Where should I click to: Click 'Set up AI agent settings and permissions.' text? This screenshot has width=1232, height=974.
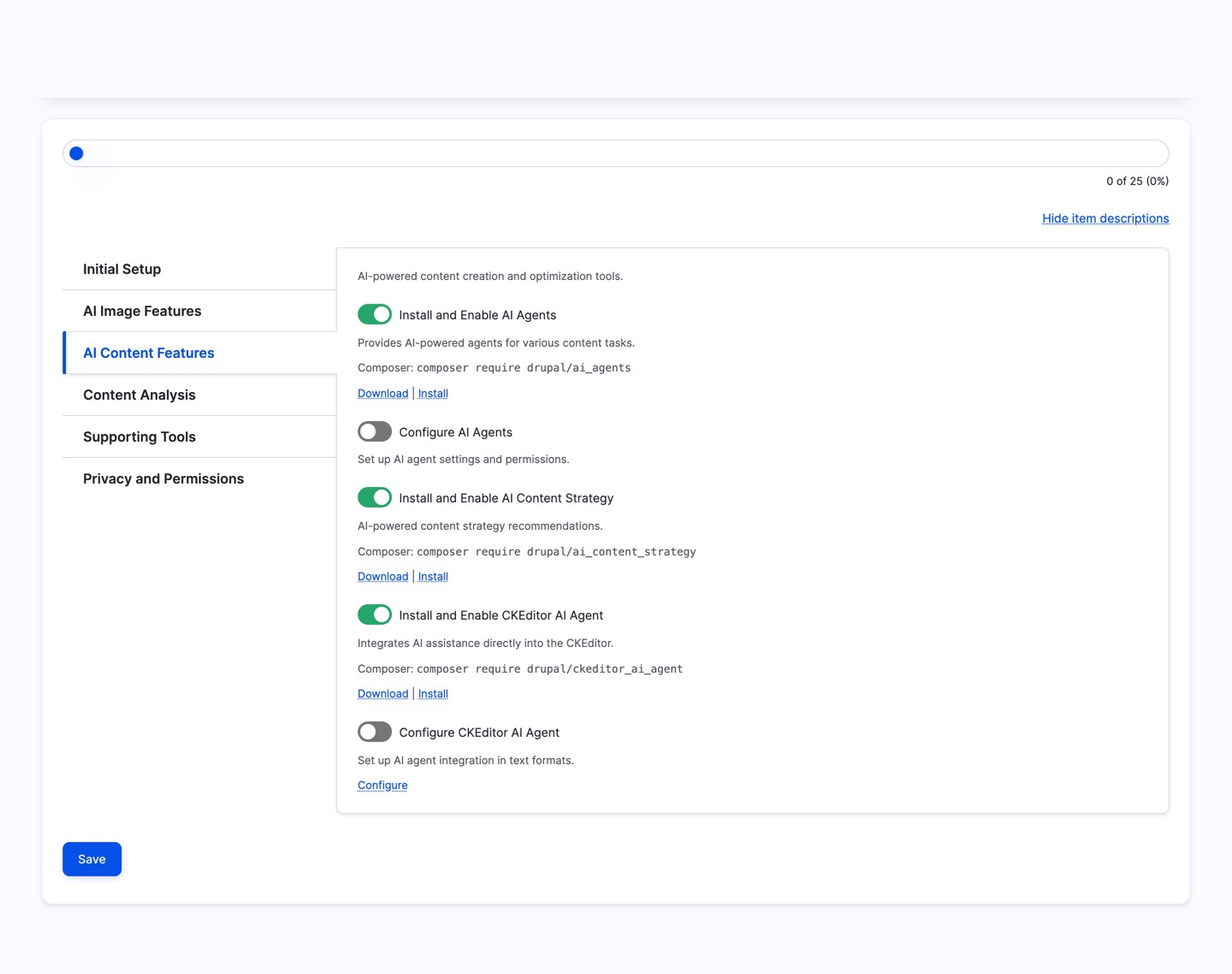click(x=463, y=460)
